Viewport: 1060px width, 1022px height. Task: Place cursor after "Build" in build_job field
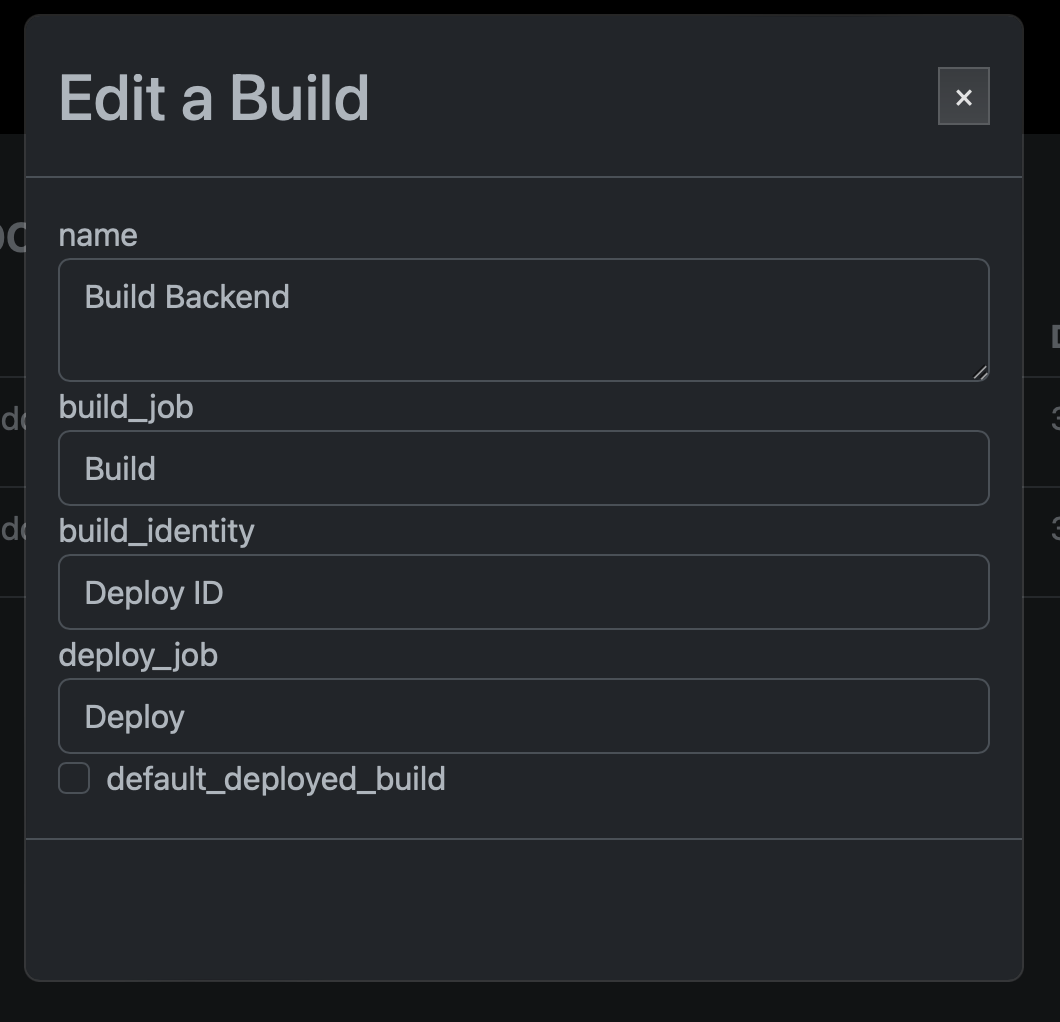pos(158,469)
